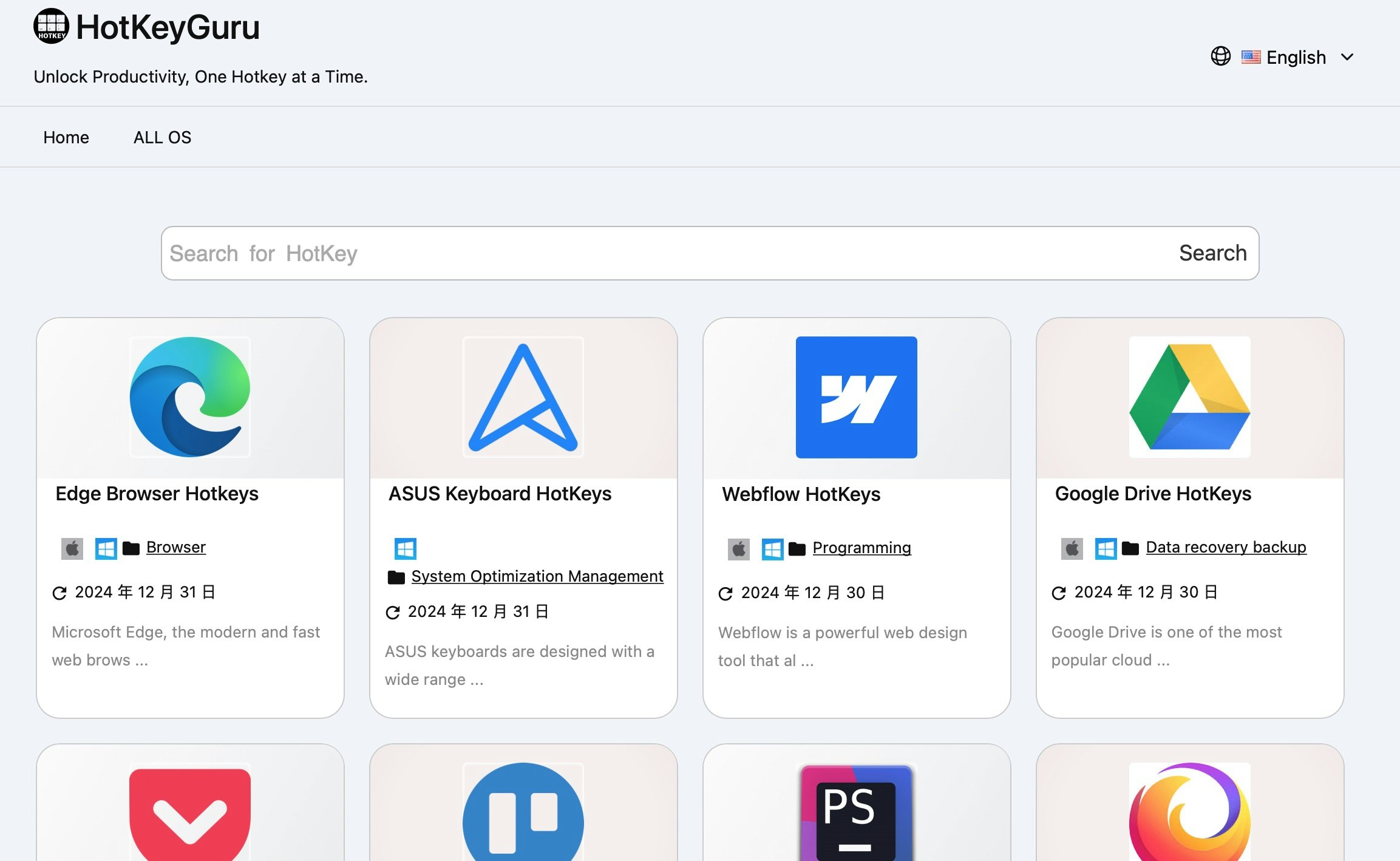Select the English language option
Image resolution: width=1400 pixels, height=861 pixels.
pos(1296,57)
